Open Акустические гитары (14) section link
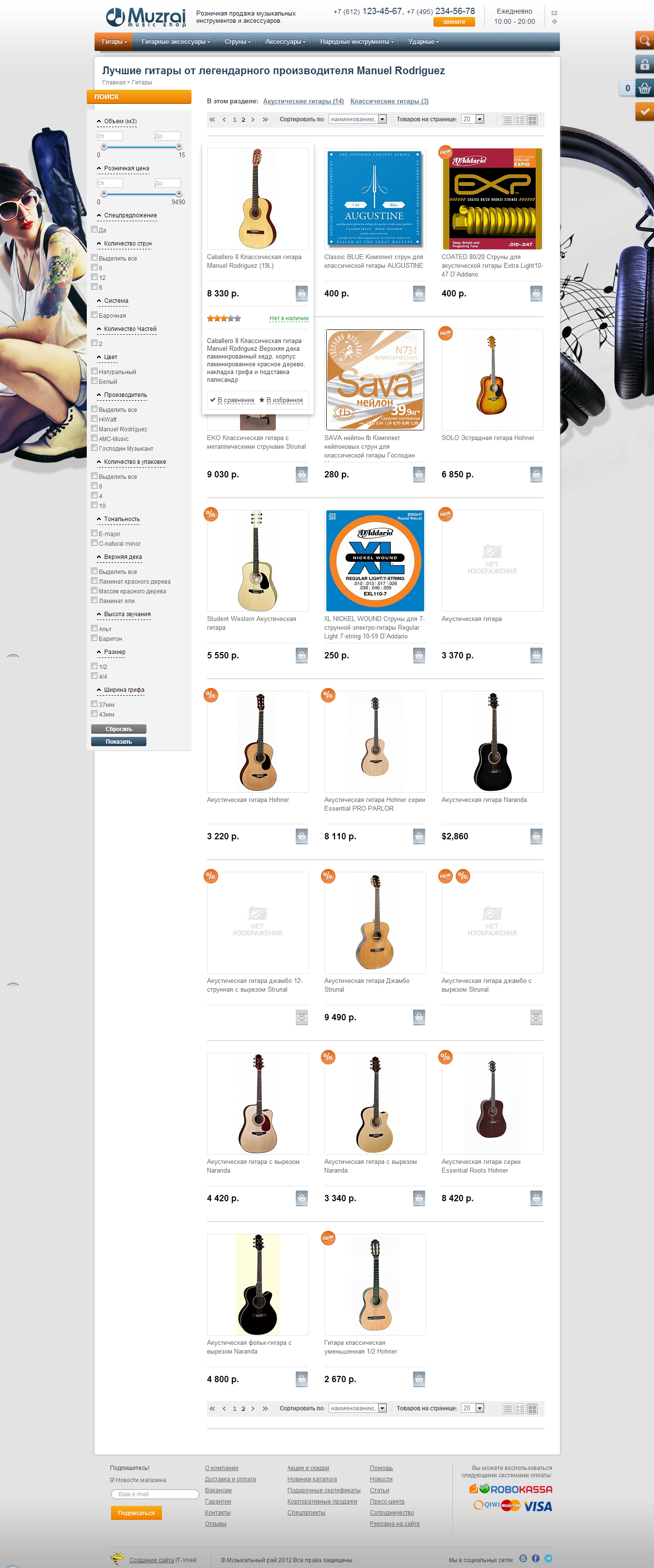Screen dimensions: 654x1568 (303, 101)
